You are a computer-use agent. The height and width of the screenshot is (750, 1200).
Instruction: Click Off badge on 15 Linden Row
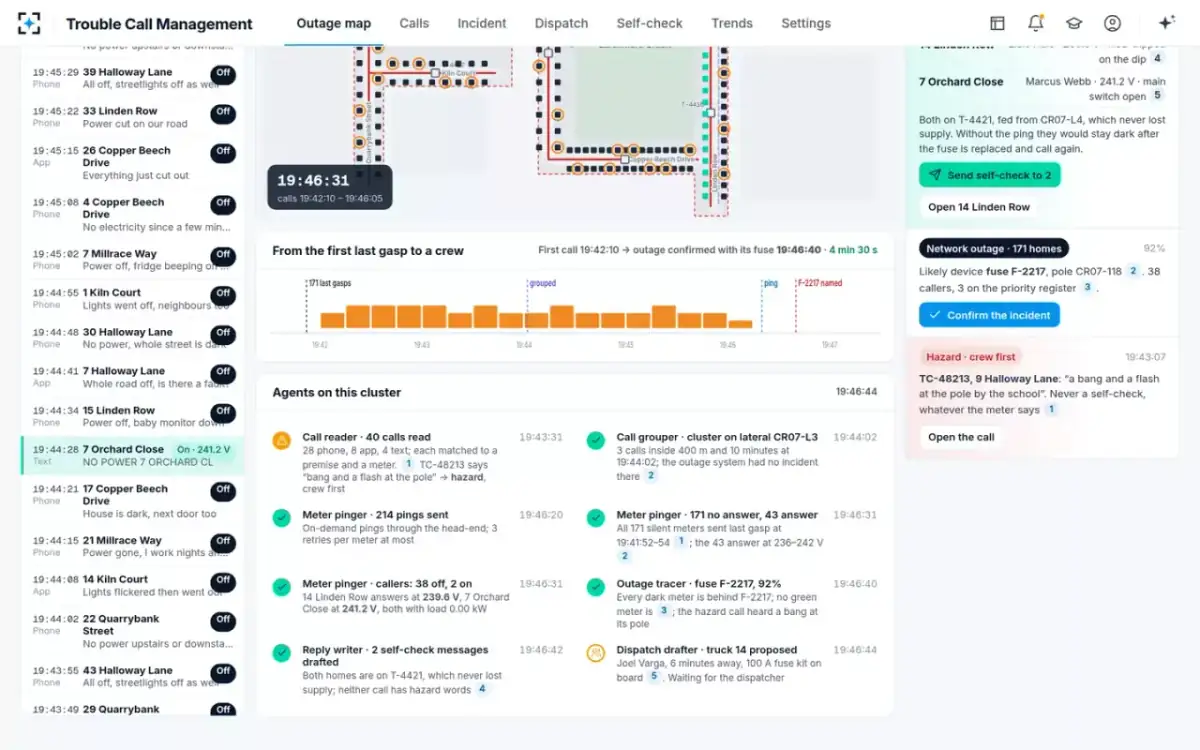click(223, 411)
